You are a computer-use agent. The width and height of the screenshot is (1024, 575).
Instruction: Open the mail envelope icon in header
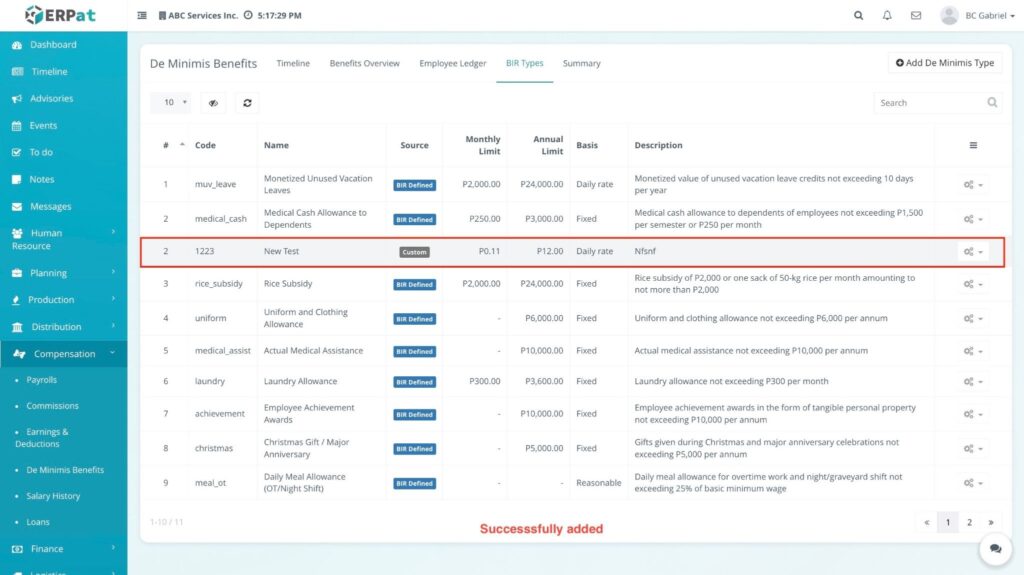click(916, 16)
